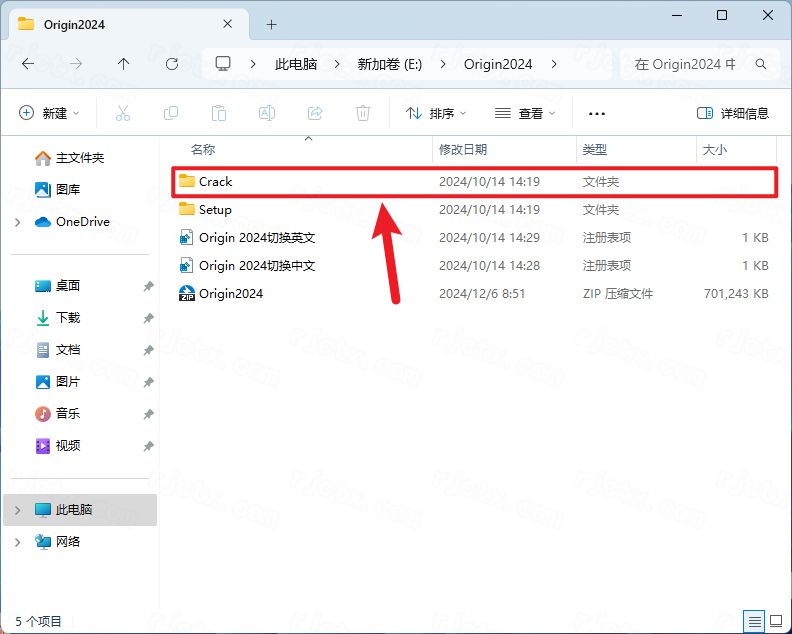The height and width of the screenshot is (634, 792).
Task: Click 新加卷 (E:) in address breadcrumb
Action: (x=390, y=64)
